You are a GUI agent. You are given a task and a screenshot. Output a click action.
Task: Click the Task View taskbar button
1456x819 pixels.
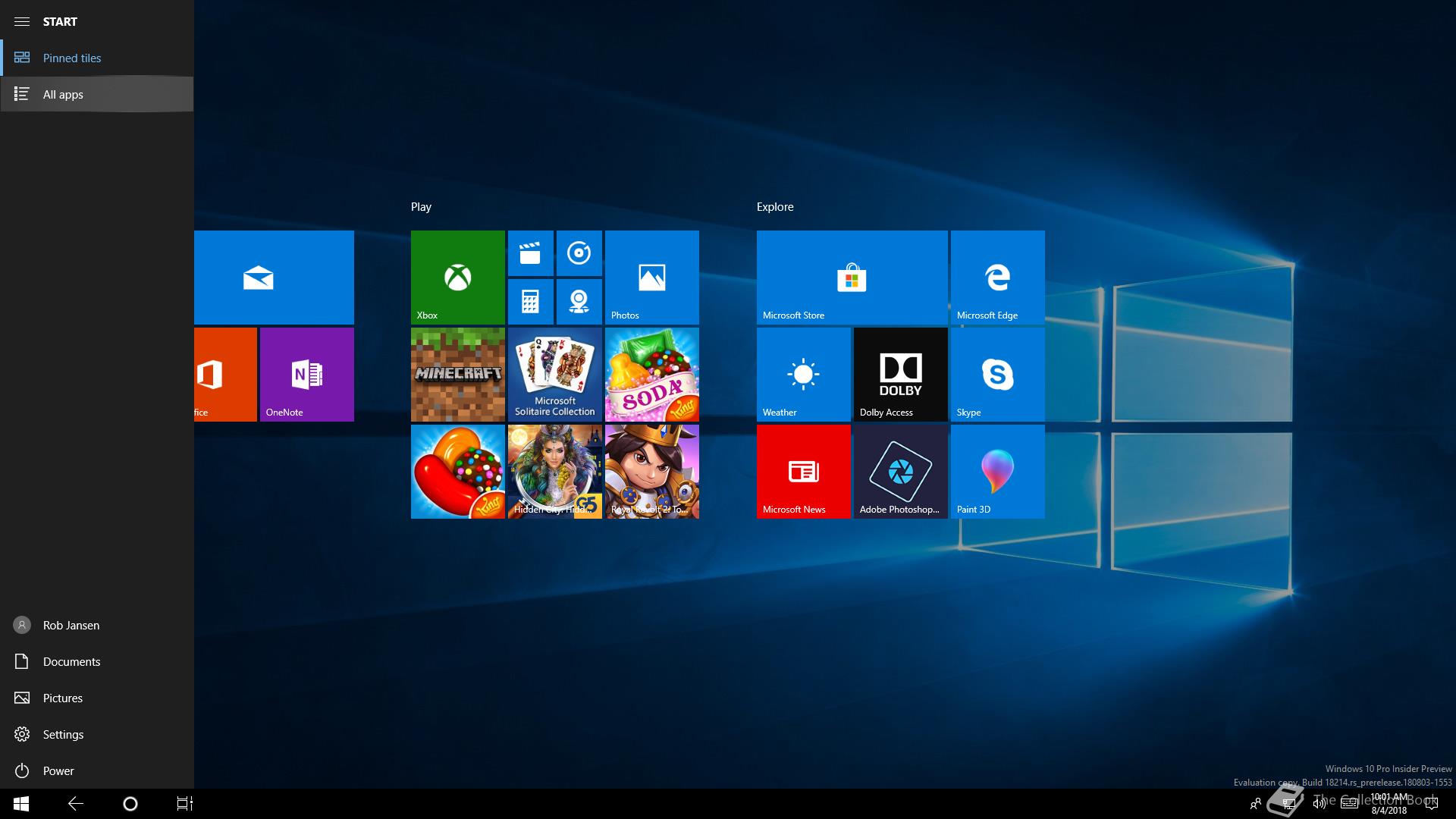(184, 803)
